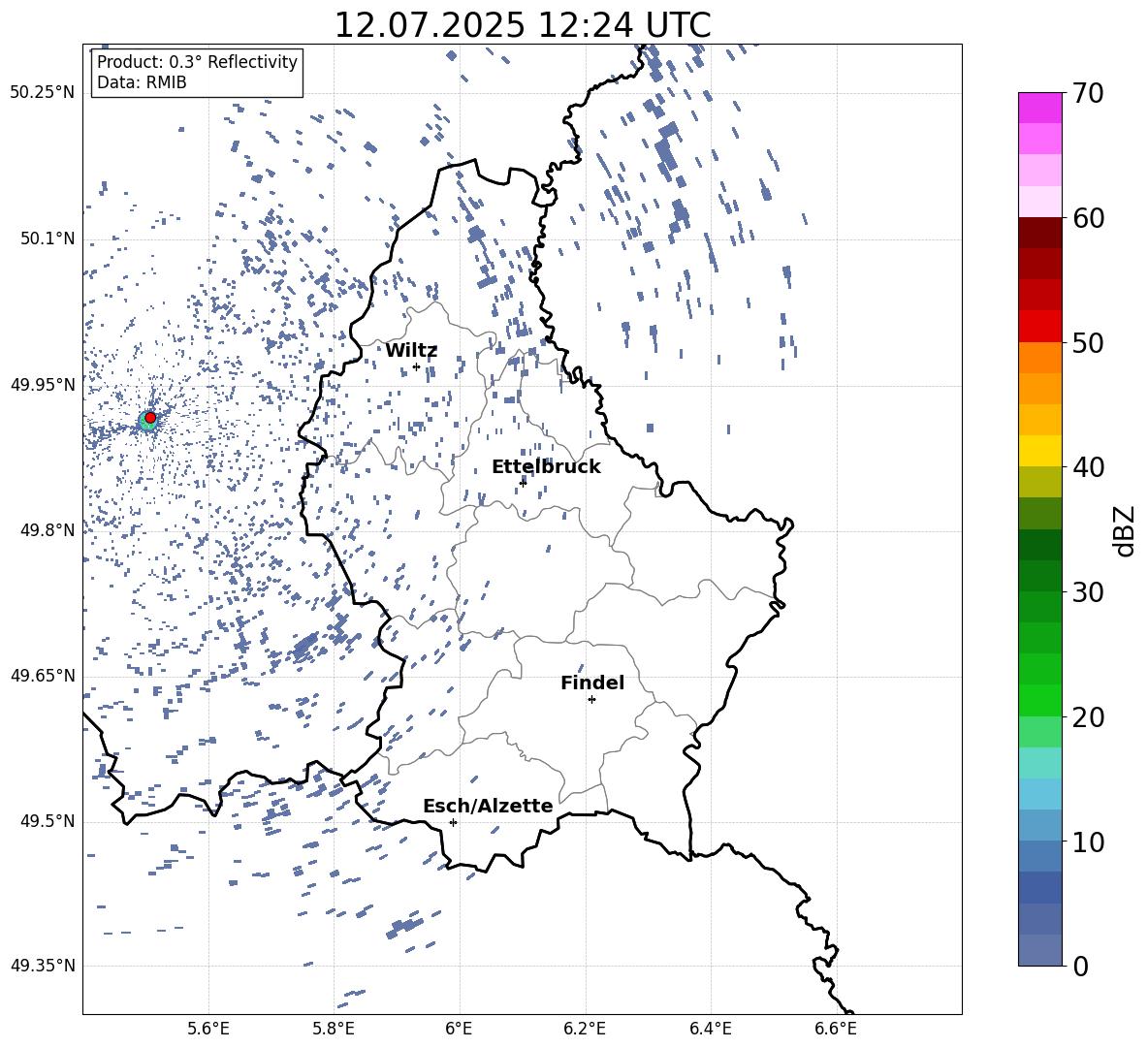
Task: Click 'Product: 0.3° Reflectivity' text
Action: pos(198,62)
